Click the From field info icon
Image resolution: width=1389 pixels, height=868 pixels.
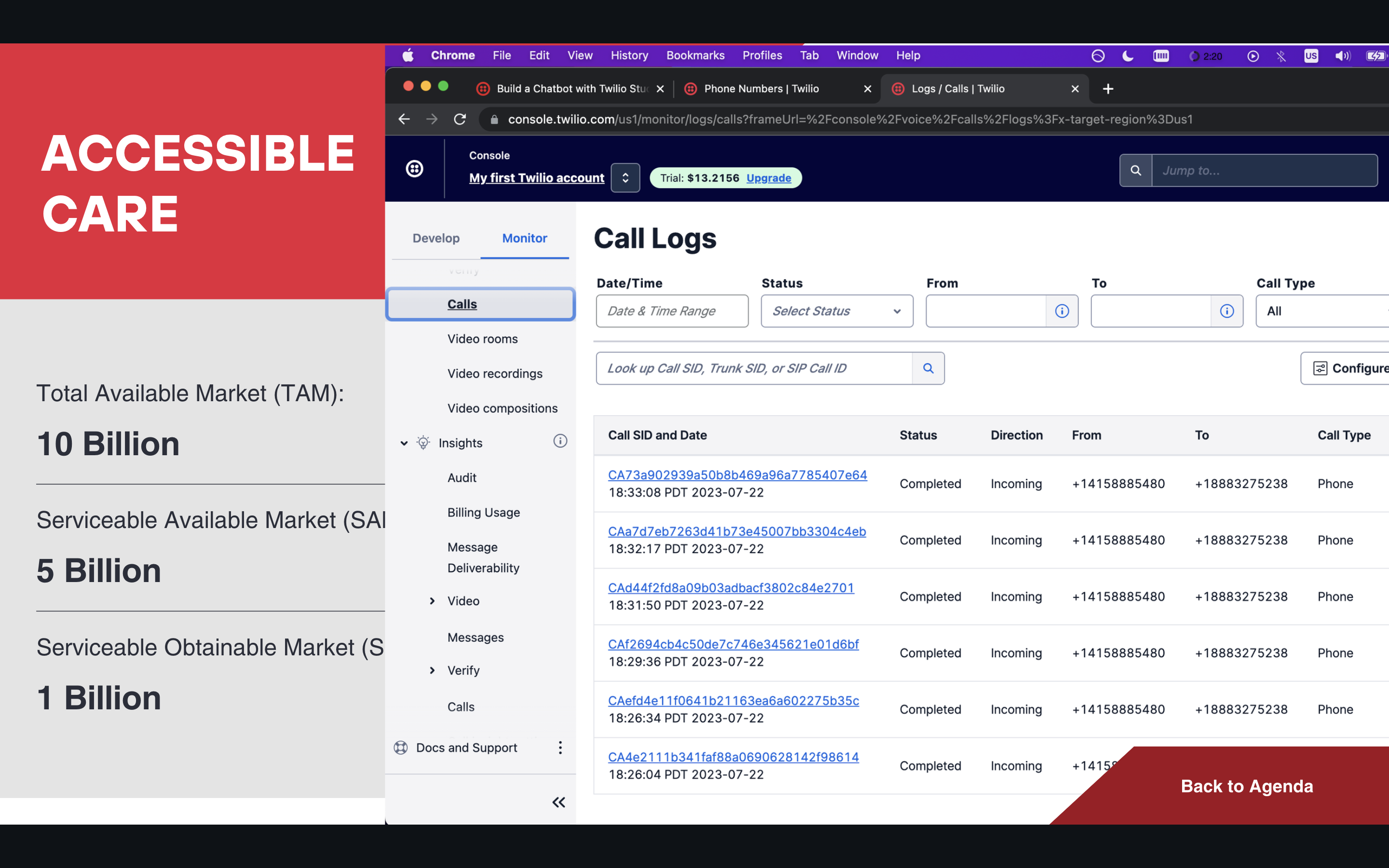[1062, 311]
